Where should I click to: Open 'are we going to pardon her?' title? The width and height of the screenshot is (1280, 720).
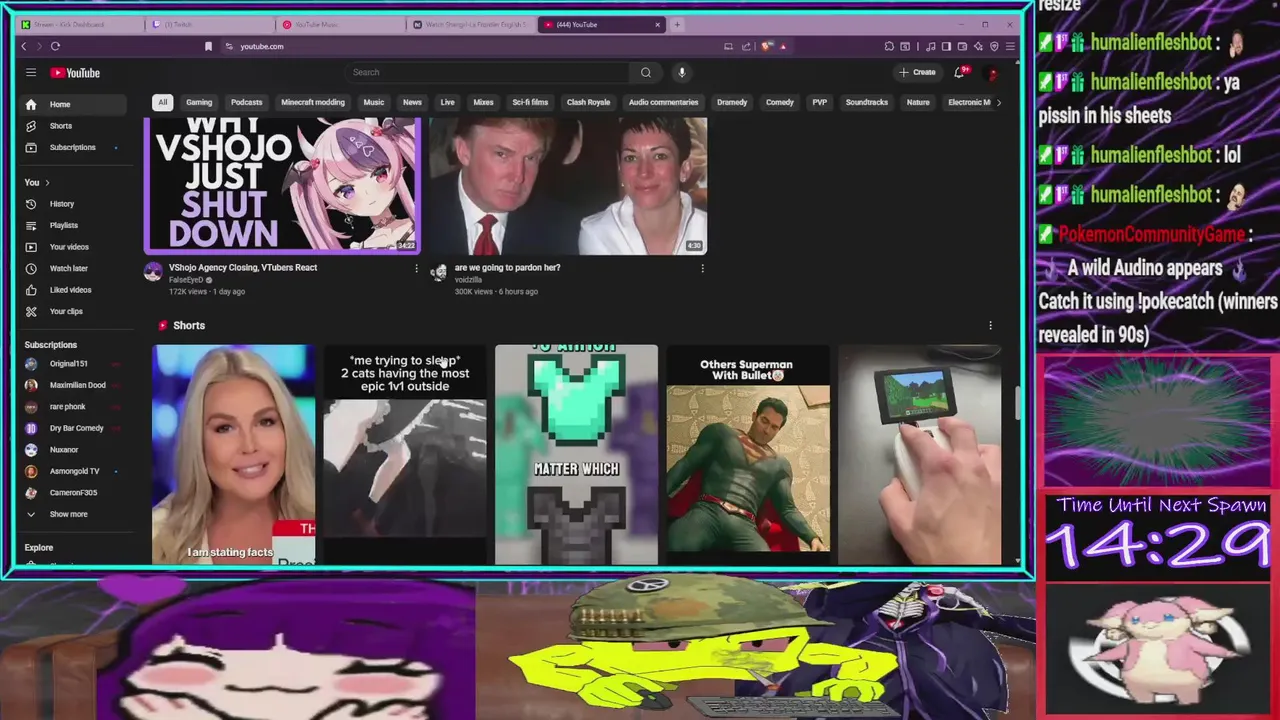pos(507,268)
